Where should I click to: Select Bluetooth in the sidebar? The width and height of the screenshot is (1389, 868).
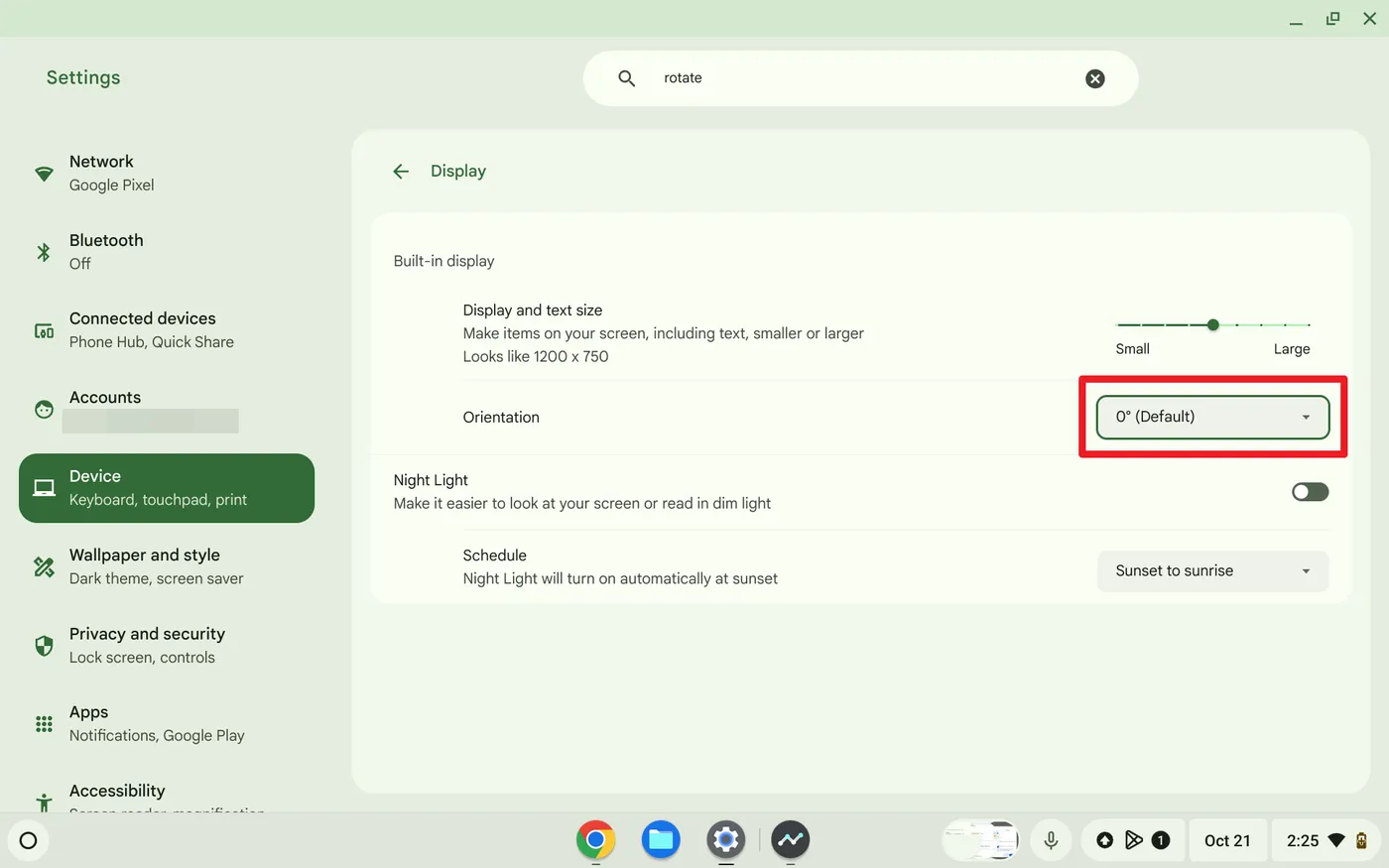pos(167,252)
